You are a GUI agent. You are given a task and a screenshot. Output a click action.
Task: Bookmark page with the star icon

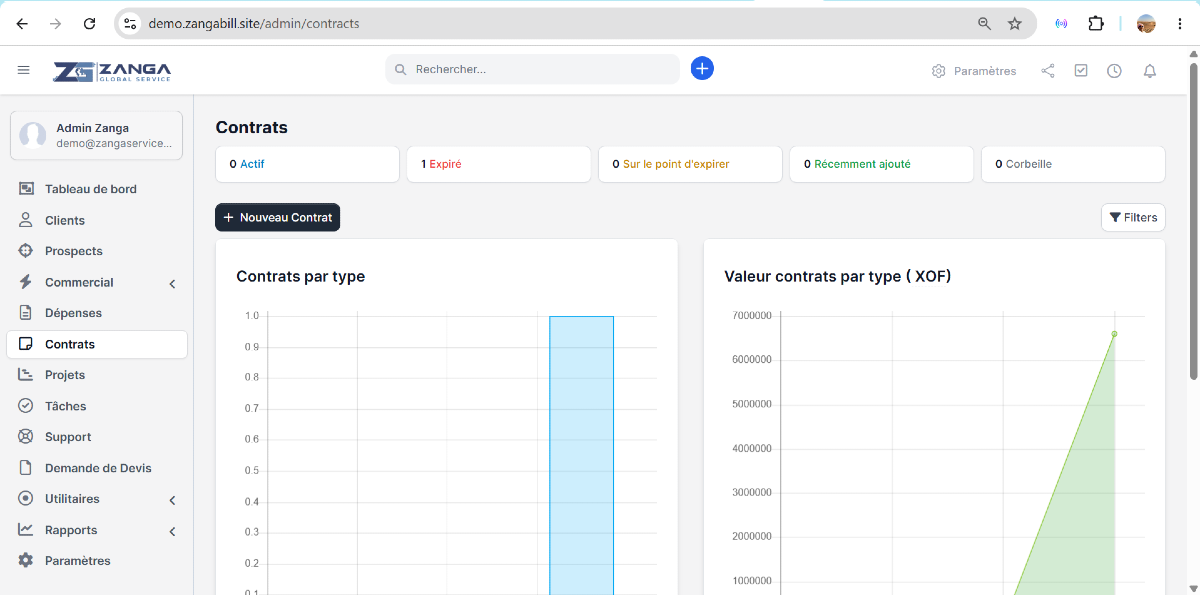click(x=1015, y=23)
